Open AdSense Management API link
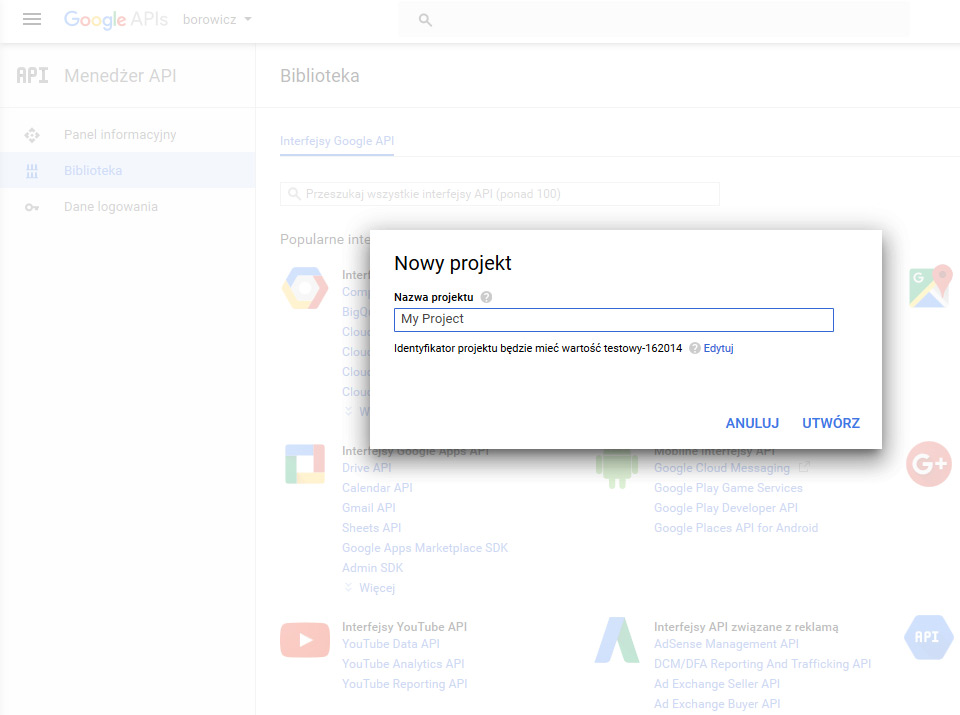The height and width of the screenshot is (715, 960). pyautogui.click(x=726, y=644)
